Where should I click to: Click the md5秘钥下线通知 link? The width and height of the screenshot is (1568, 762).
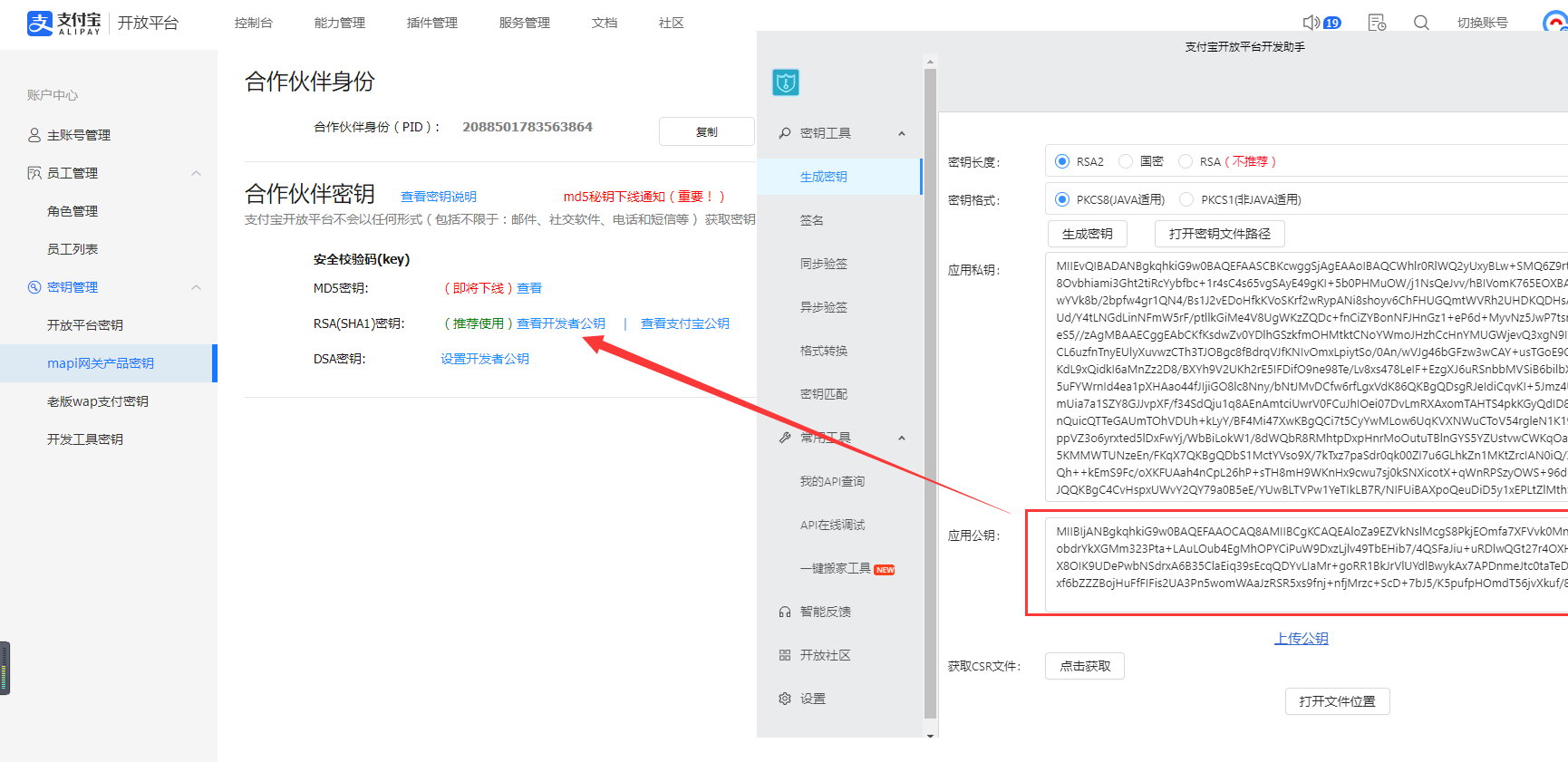[x=644, y=197]
